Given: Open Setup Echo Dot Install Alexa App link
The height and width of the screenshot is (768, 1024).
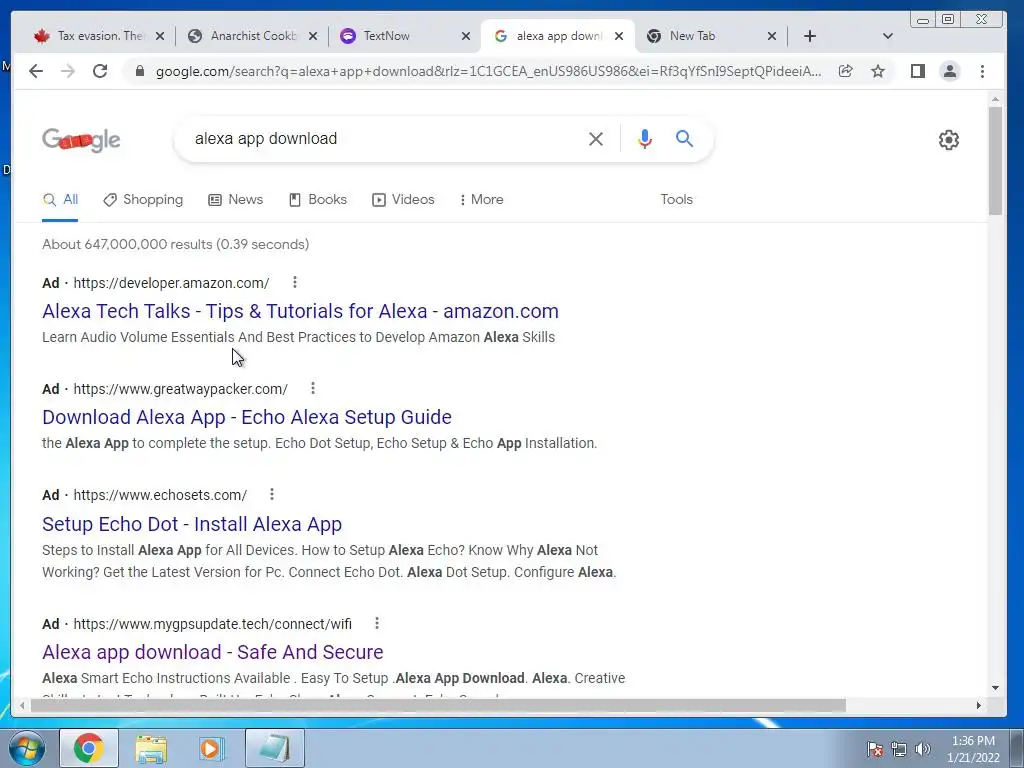Looking at the screenshot, I should tap(192, 524).
